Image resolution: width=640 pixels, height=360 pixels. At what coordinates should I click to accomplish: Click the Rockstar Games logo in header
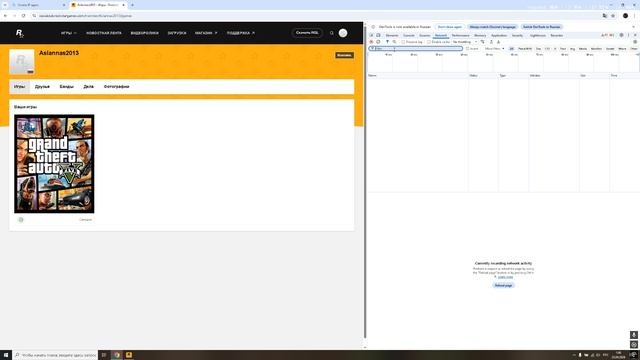tap(19, 33)
